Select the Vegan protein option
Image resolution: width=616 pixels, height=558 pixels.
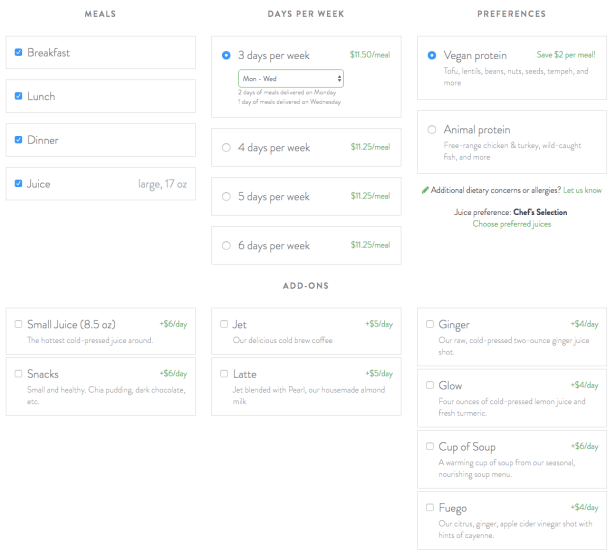[432, 56]
